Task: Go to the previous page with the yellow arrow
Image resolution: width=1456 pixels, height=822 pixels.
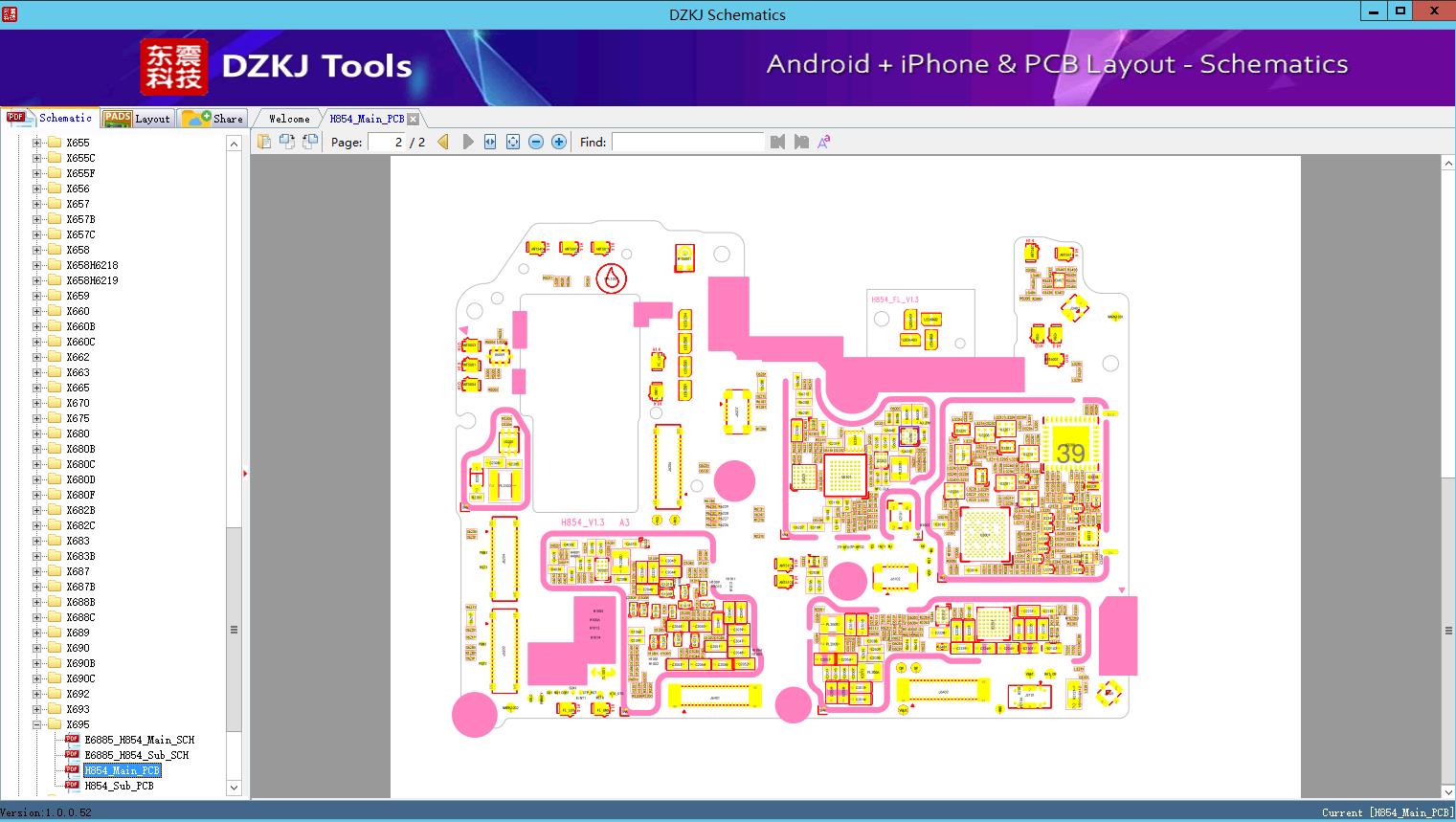Action: pos(443,142)
